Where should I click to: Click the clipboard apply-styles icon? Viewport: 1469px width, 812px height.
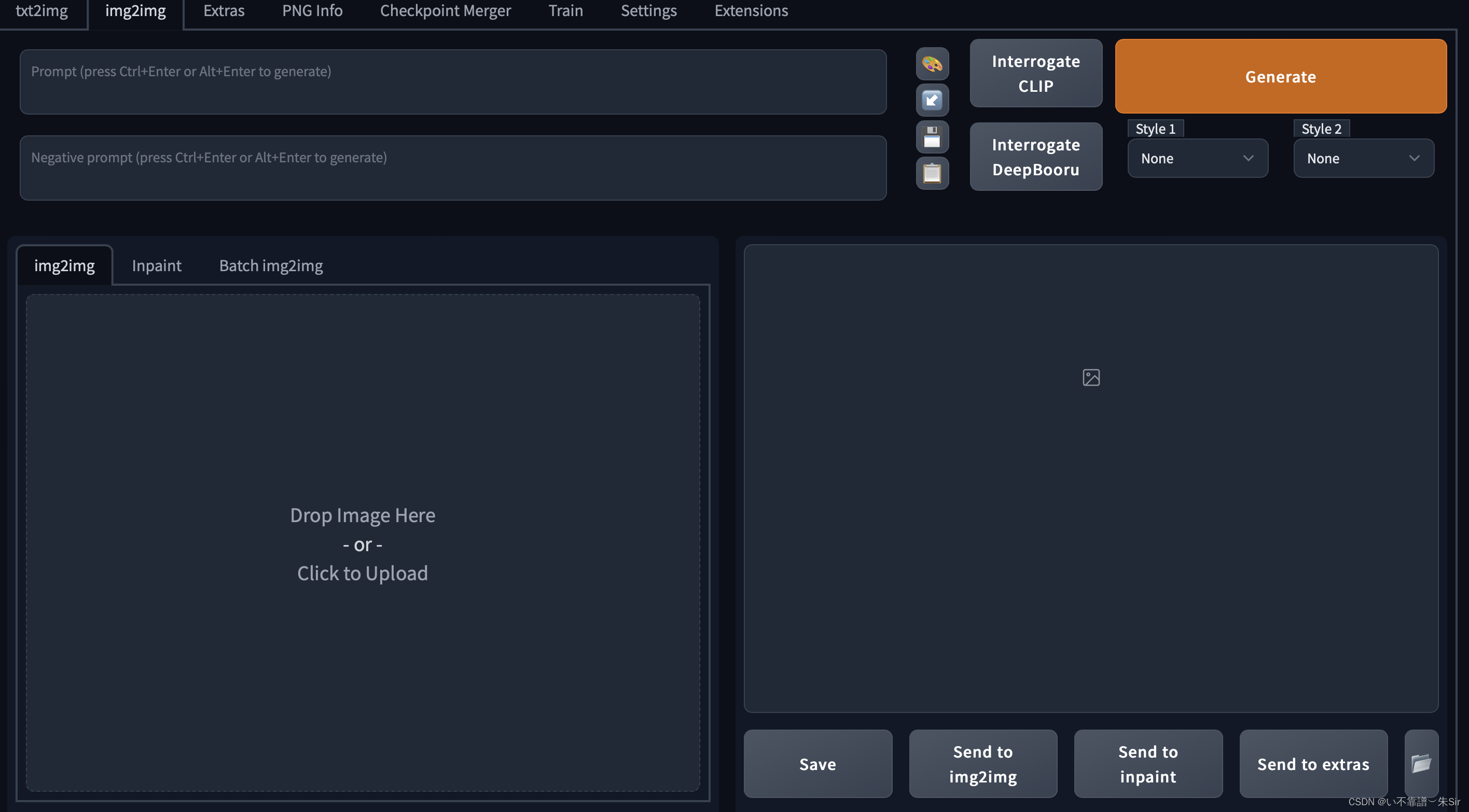(932, 173)
